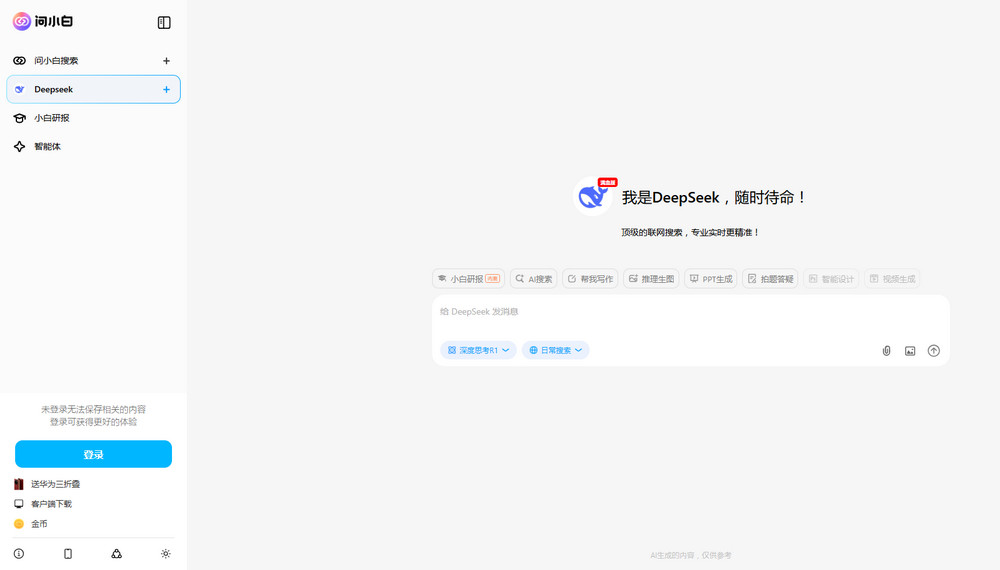The width and height of the screenshot is (1000, 570).
Task: Click the 登录 login button
Action: 93,454
